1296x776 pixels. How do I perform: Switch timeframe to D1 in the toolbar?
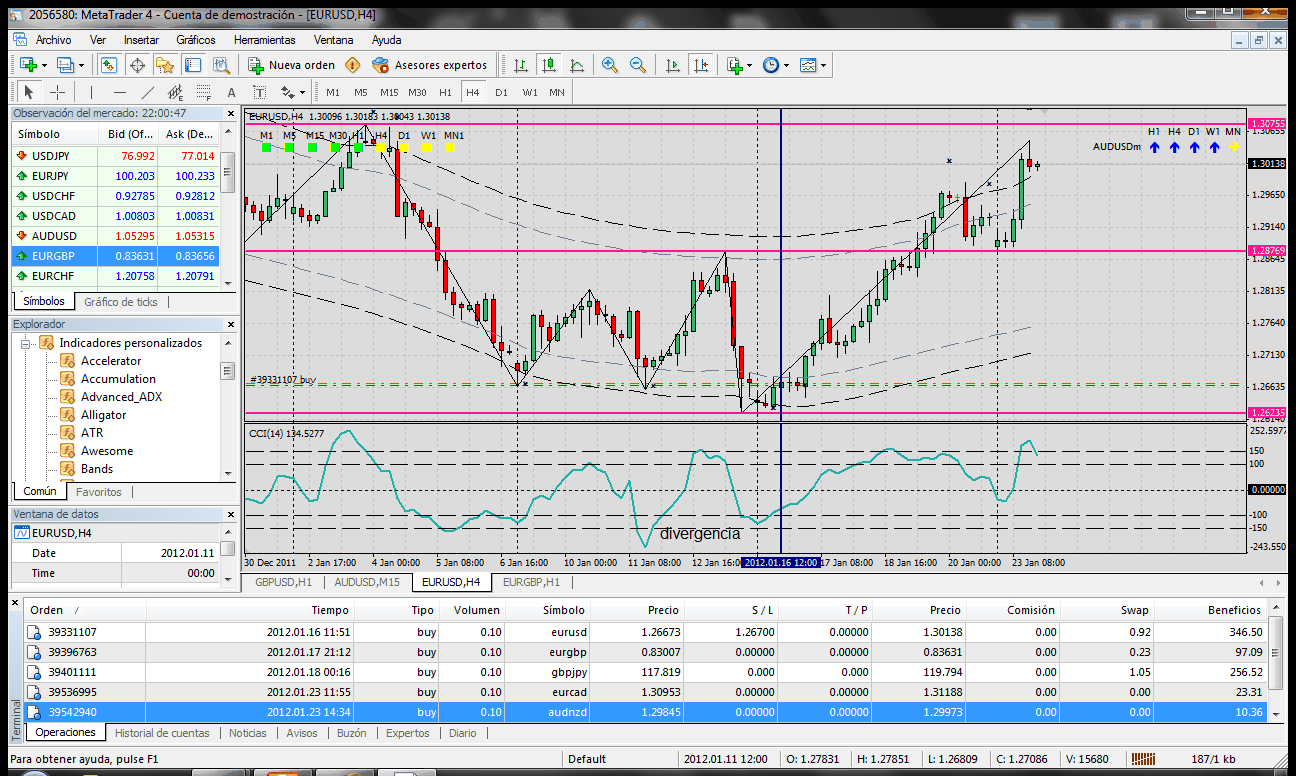[501, 92]
